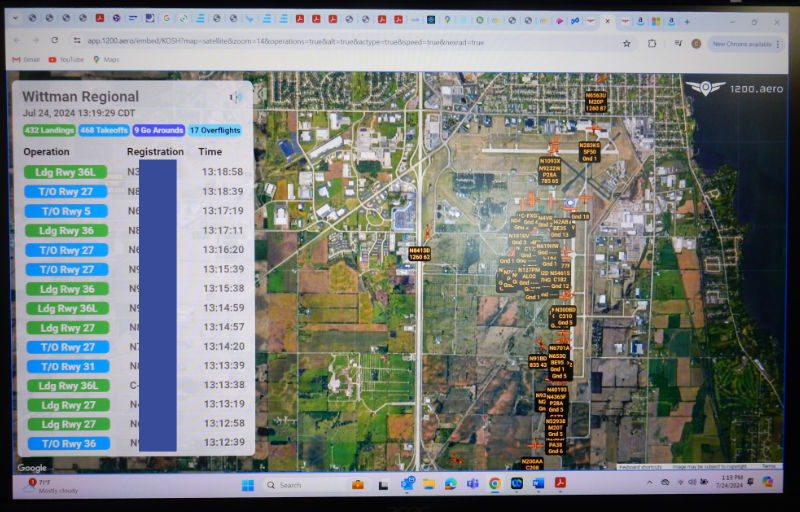This screenshot has height=512, width=800.
Task: Select the Ldg Rwy 36L operation at 13:18:58
Action: 64,172
